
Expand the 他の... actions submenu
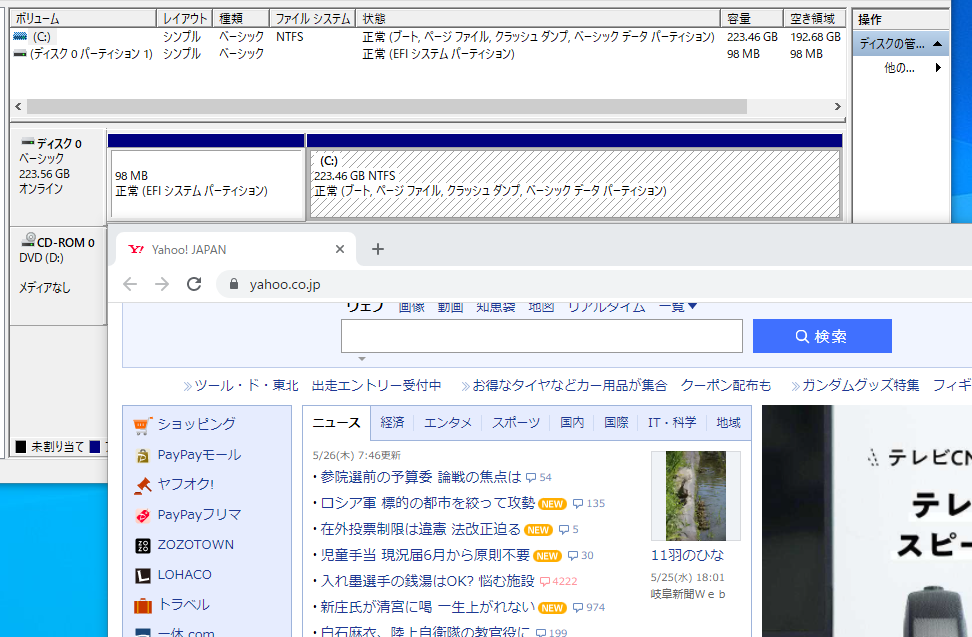coord(938,68)
